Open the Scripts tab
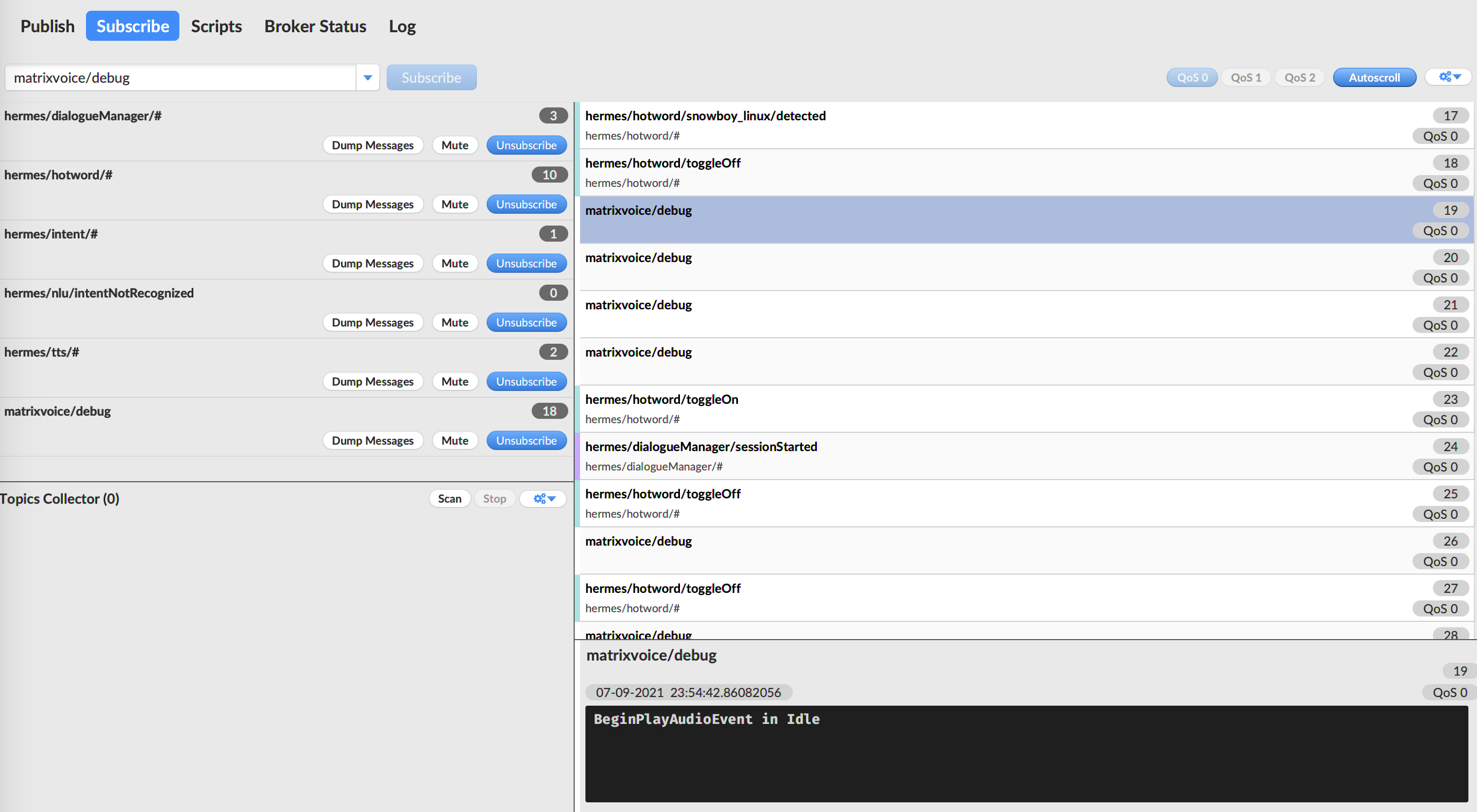This screenshot has width=1477, height=812. click(x=216, y=26)
